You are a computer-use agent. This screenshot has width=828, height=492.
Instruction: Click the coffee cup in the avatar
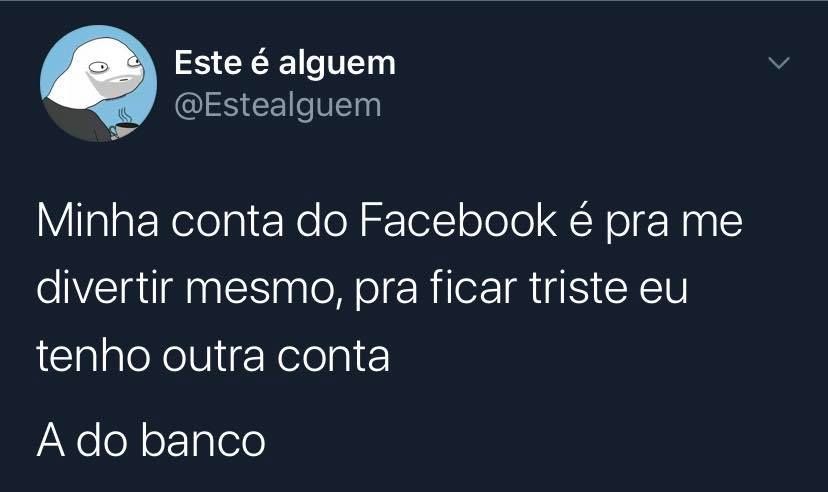point(125,128)
